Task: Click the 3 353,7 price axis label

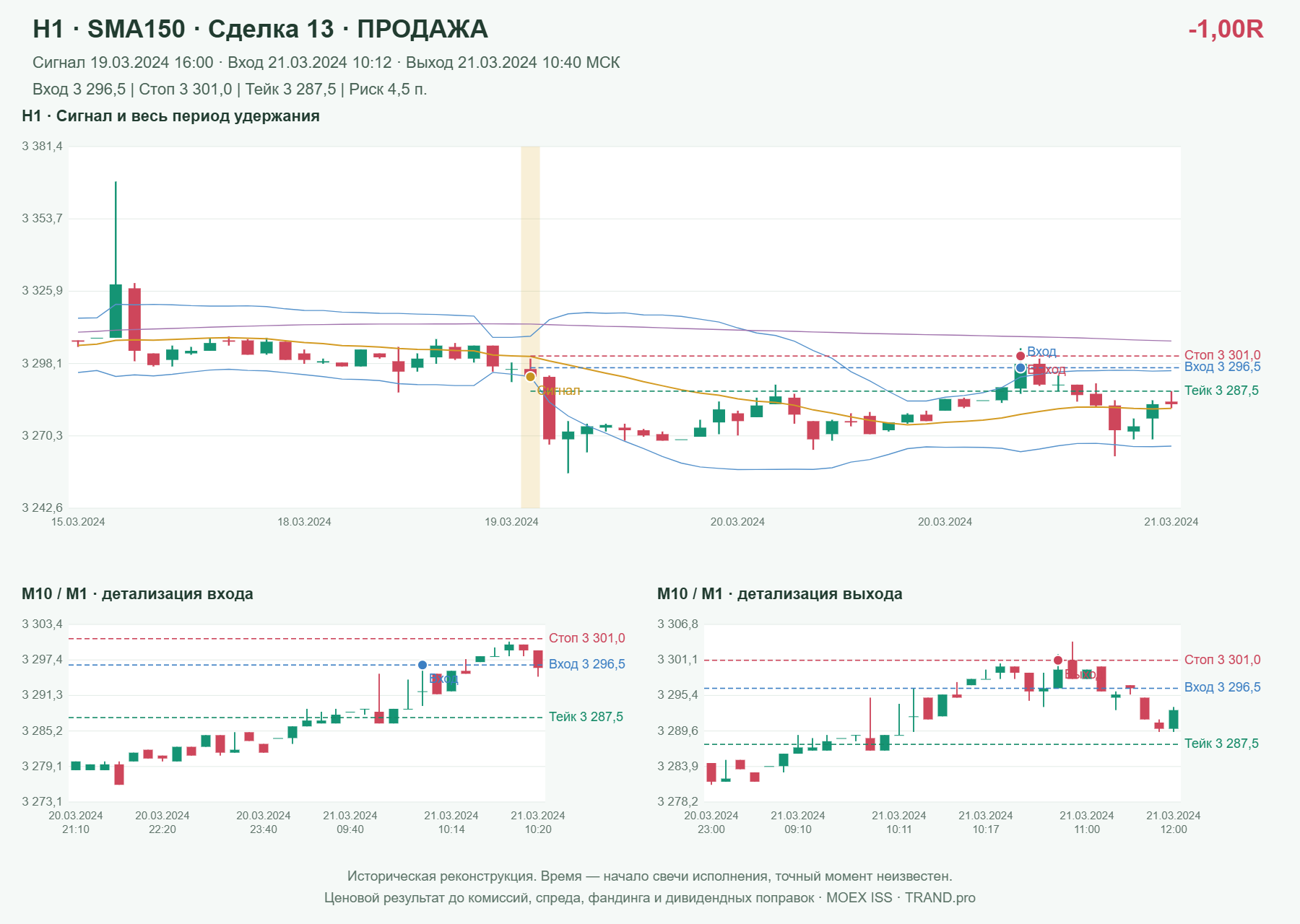Action: point(42,219)
